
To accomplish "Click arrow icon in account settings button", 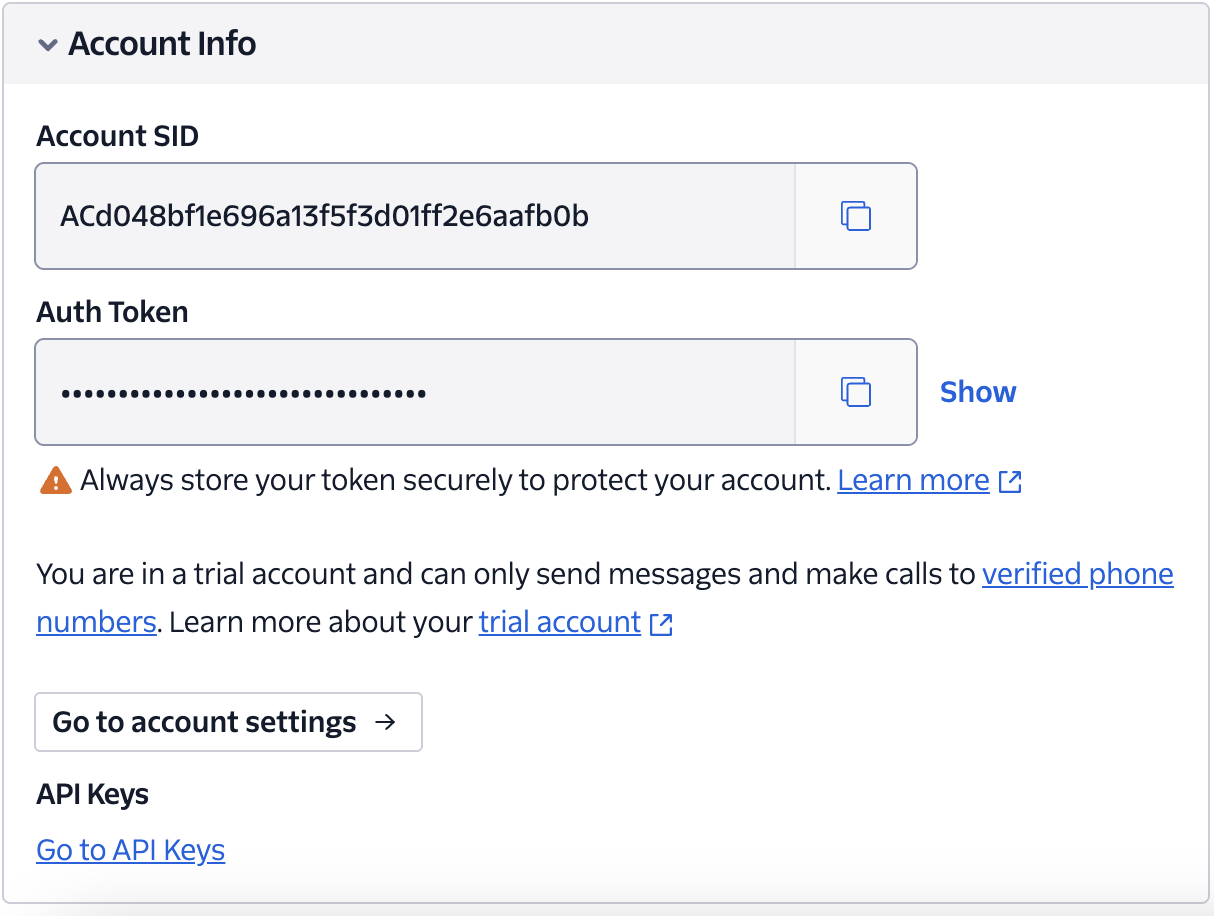I will [x=385, y=722].
